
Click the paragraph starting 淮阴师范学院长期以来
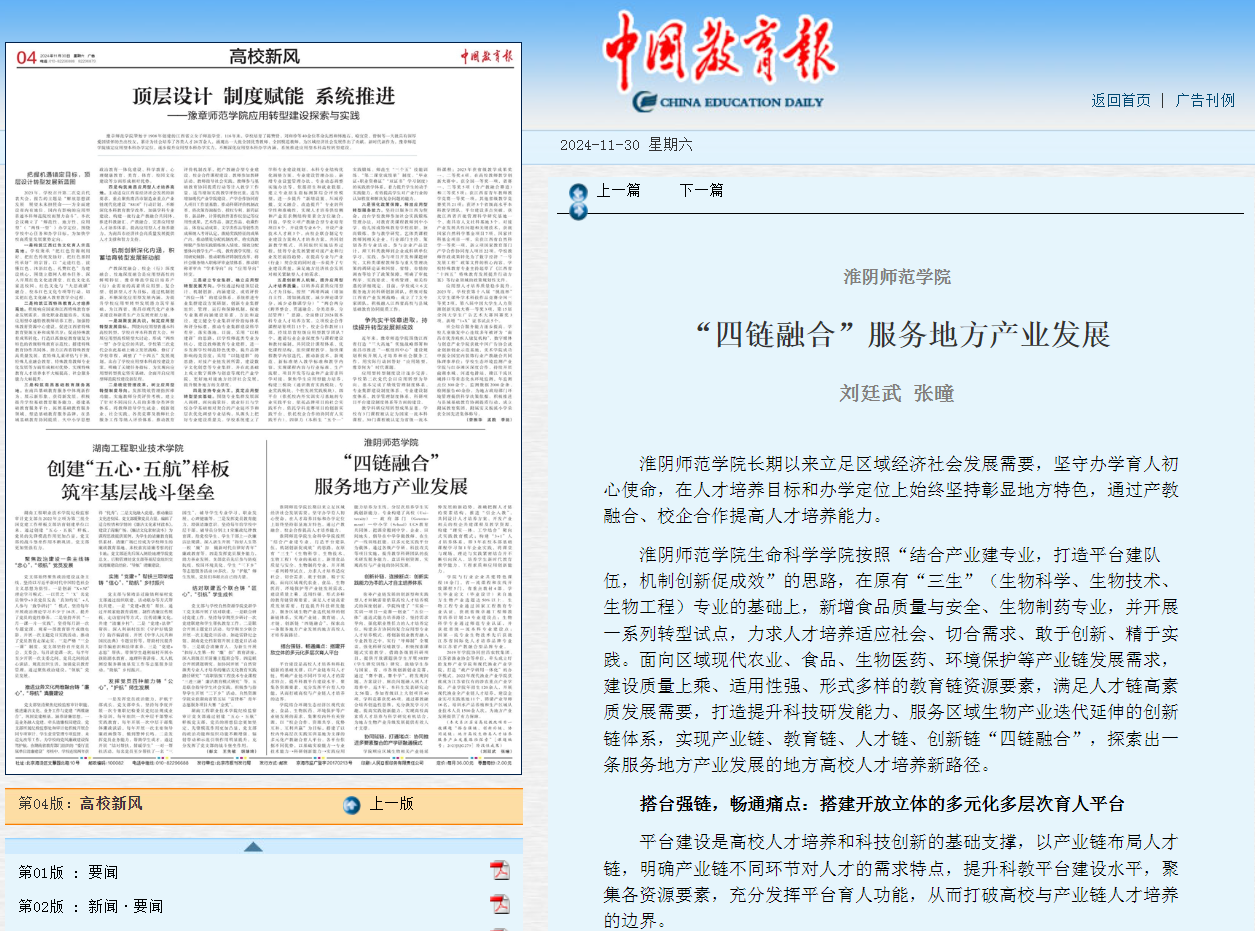(892, 491)
